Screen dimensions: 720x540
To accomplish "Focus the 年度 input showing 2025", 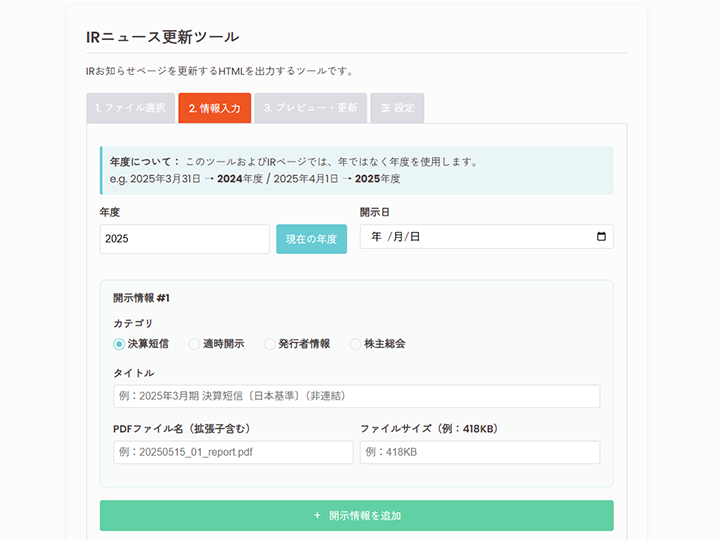I will click(x=185, y=239).
